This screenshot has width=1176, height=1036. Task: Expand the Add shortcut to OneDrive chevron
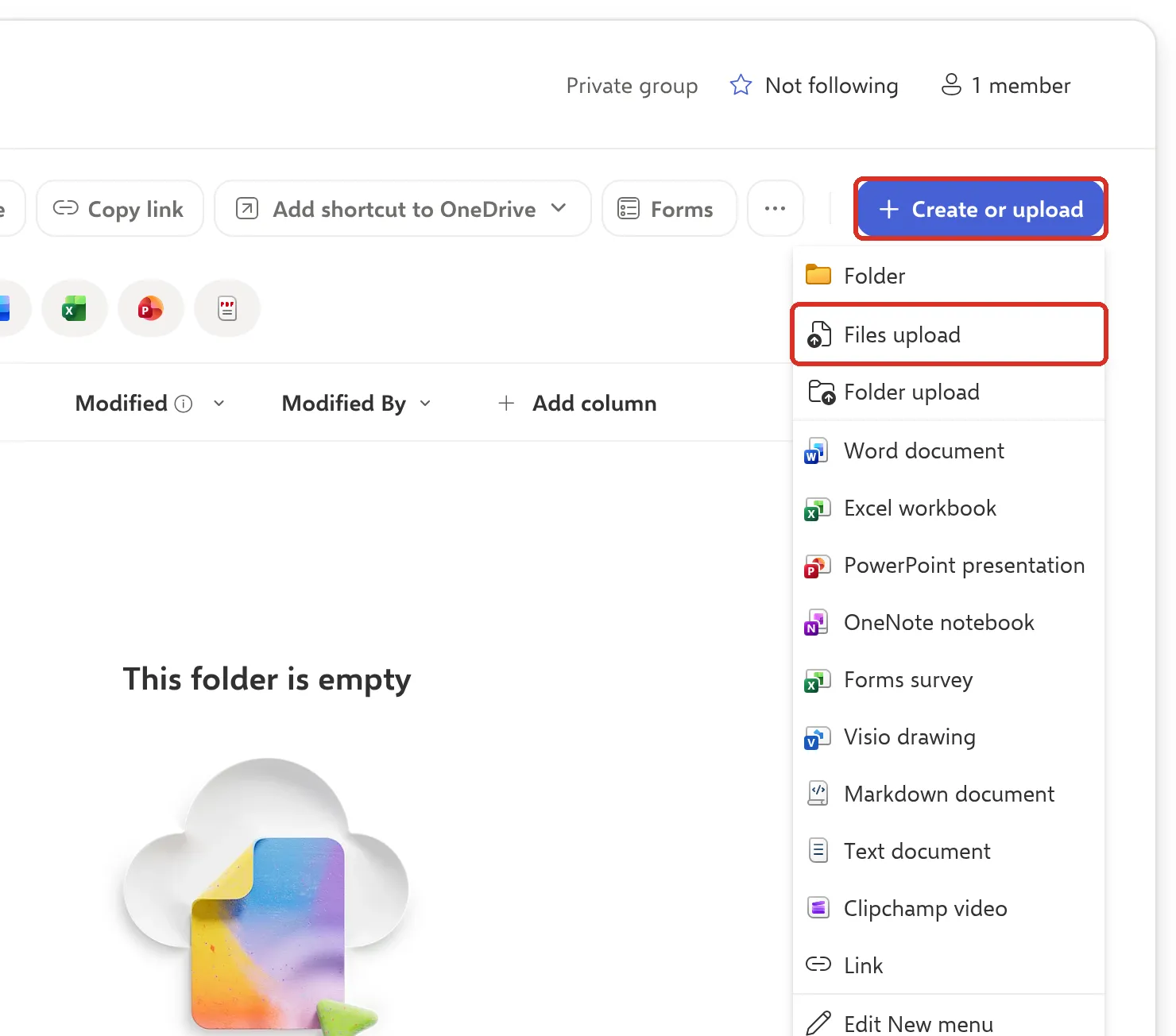click(559, 208)
